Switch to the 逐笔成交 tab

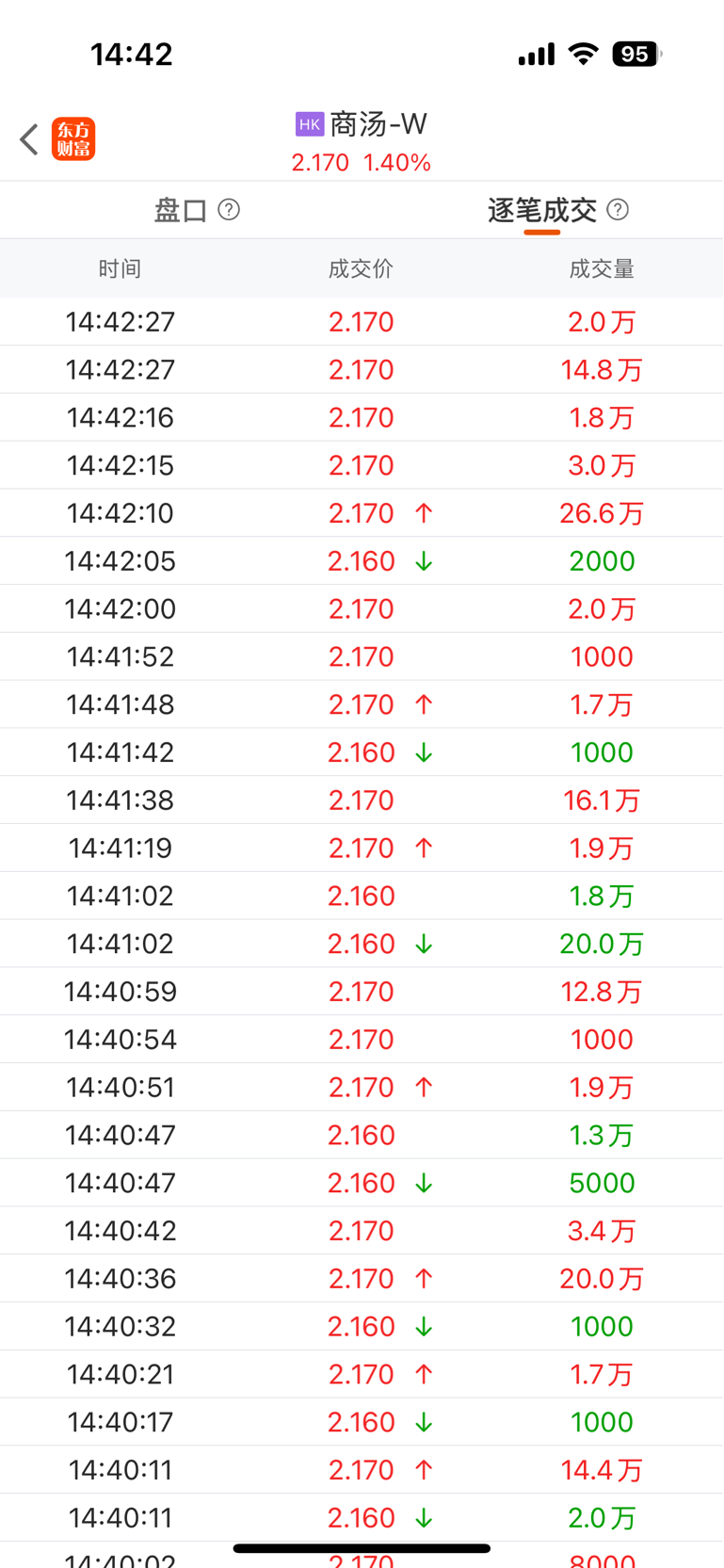[x=542, y=210]
